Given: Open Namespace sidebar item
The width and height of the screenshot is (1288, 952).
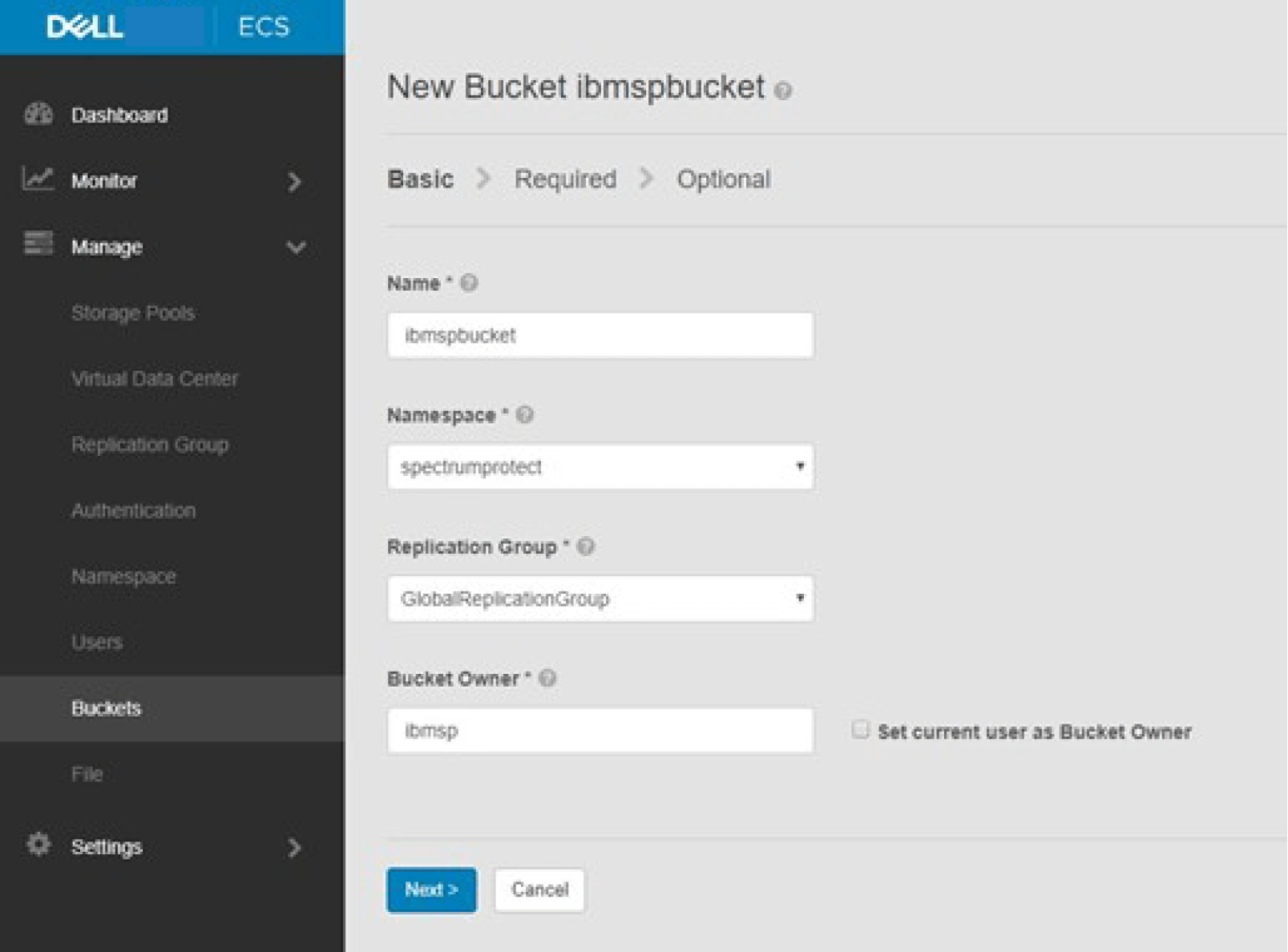Looking at the screenshot, I should click(x=123, y=576).
